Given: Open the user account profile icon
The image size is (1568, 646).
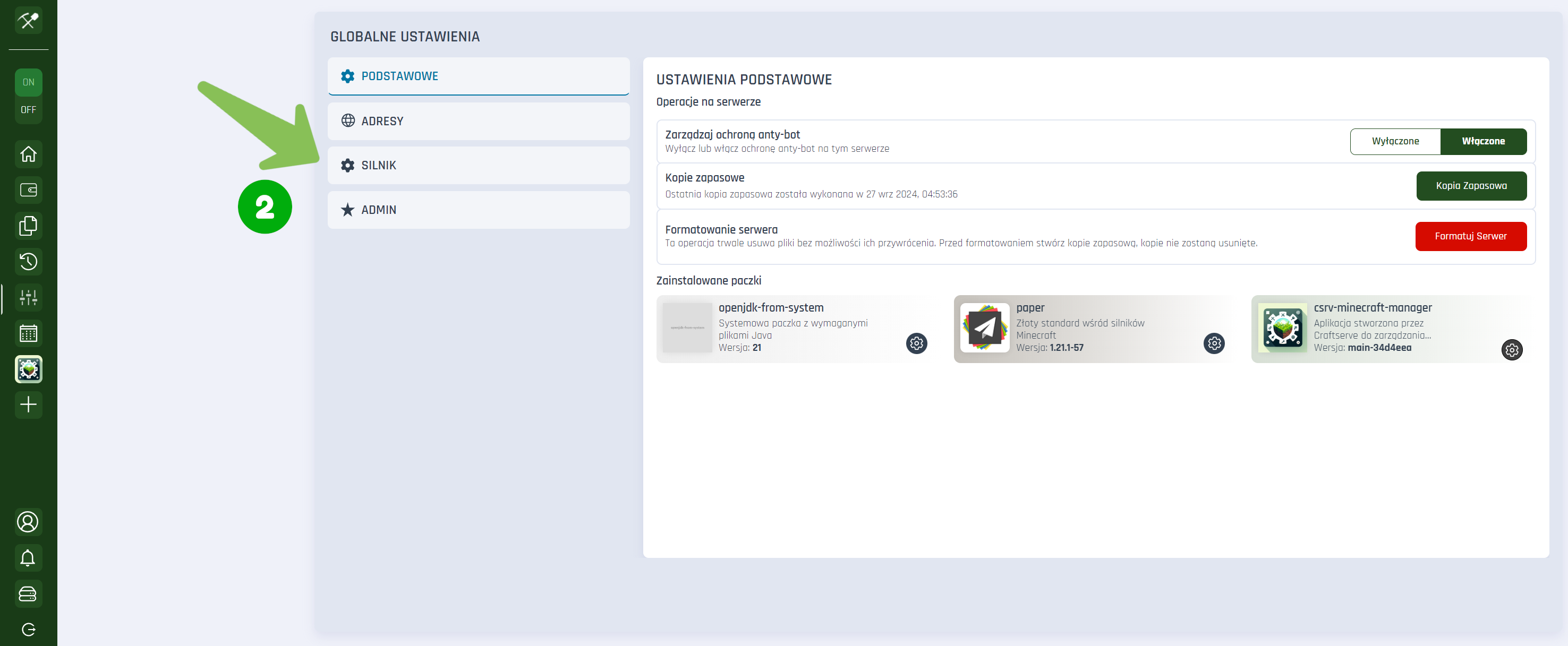Looking at the screenshot, I should click(28, 522).
